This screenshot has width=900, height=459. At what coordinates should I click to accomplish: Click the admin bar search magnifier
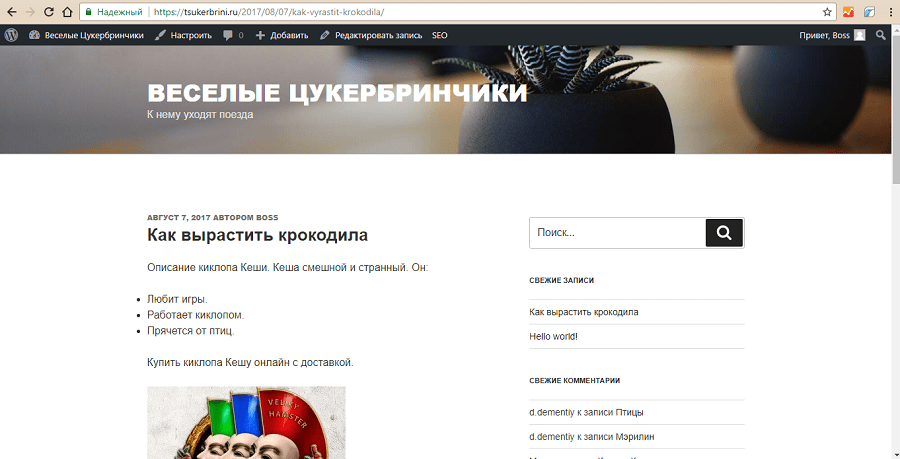(880, 35)
